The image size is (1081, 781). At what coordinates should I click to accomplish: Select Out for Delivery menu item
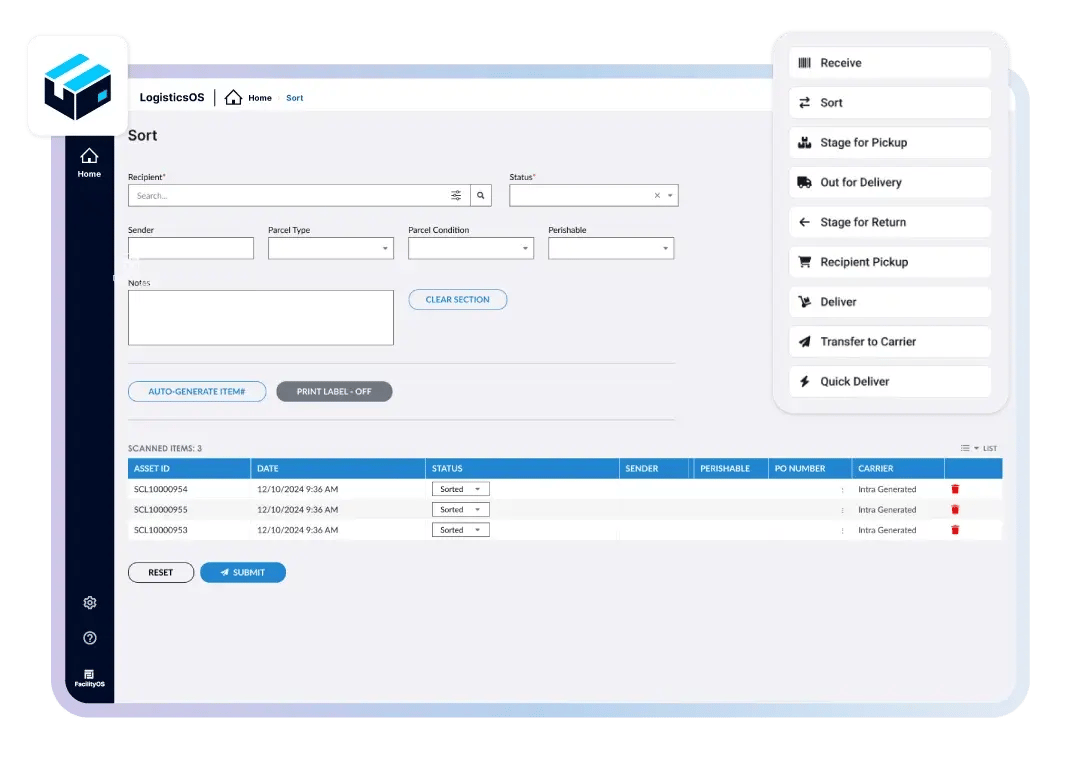(x=890, y=183)
